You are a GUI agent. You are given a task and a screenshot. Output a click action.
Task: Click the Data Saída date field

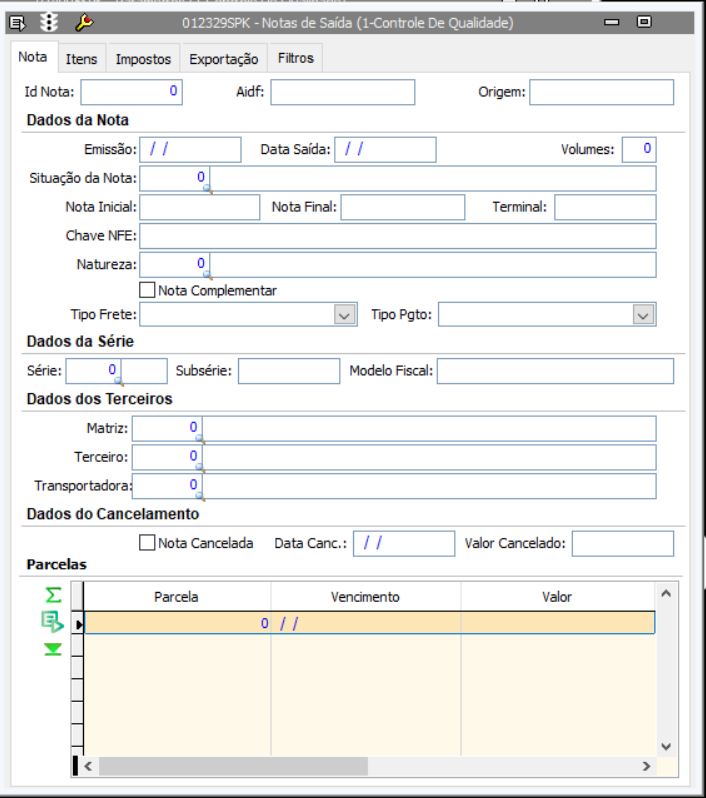click(385, 150)
